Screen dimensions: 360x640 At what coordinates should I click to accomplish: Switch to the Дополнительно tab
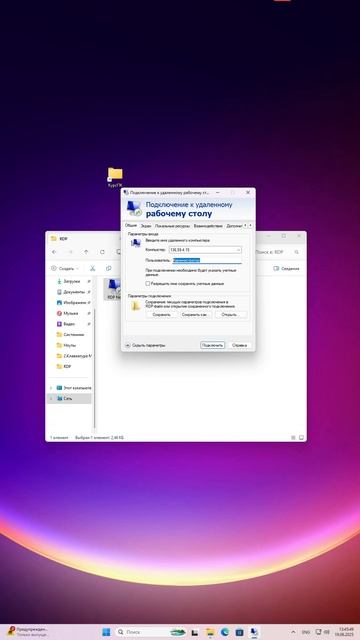coord(234,226)
